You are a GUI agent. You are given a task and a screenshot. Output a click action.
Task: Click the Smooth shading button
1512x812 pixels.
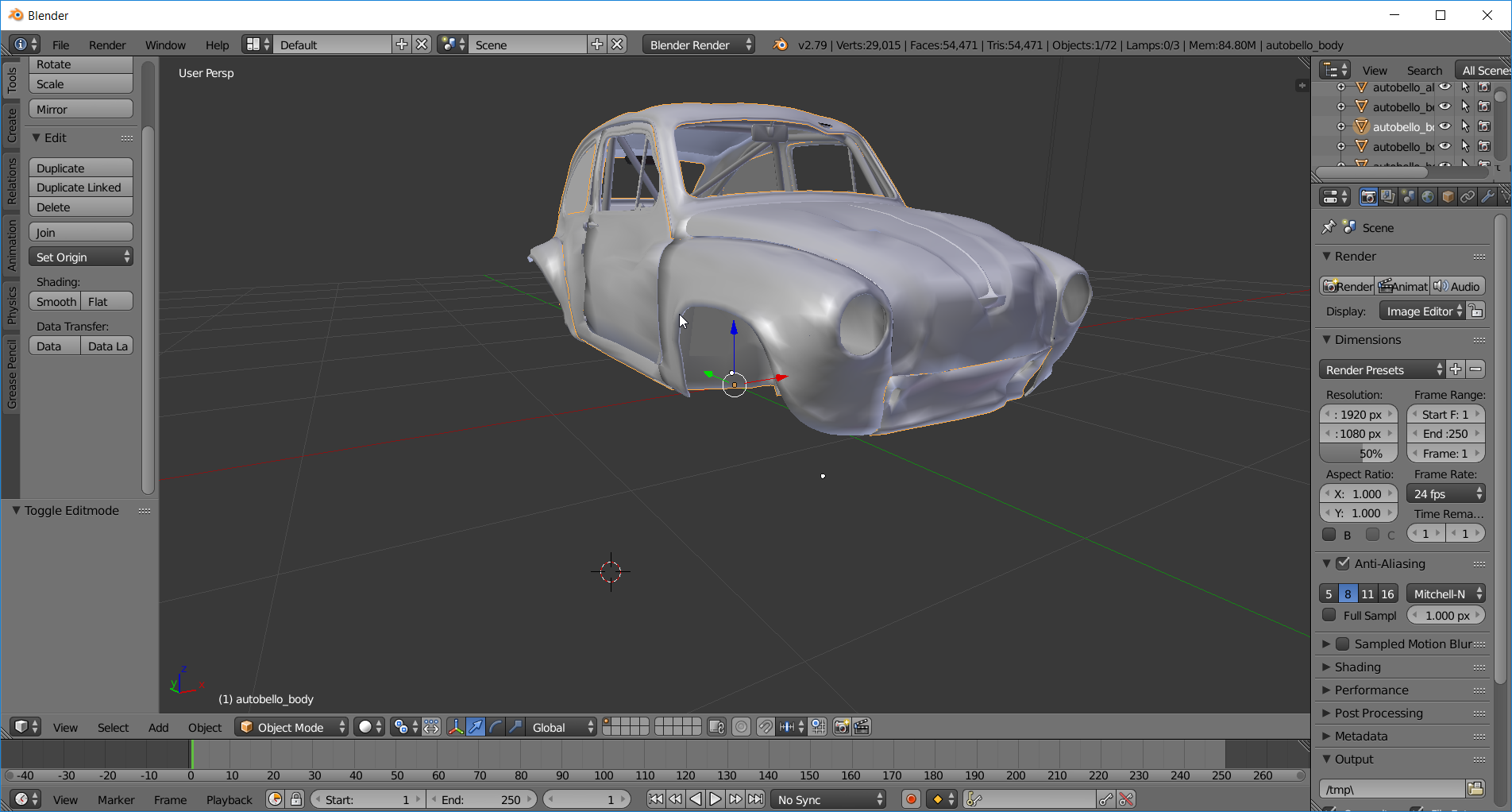[56, 302]
